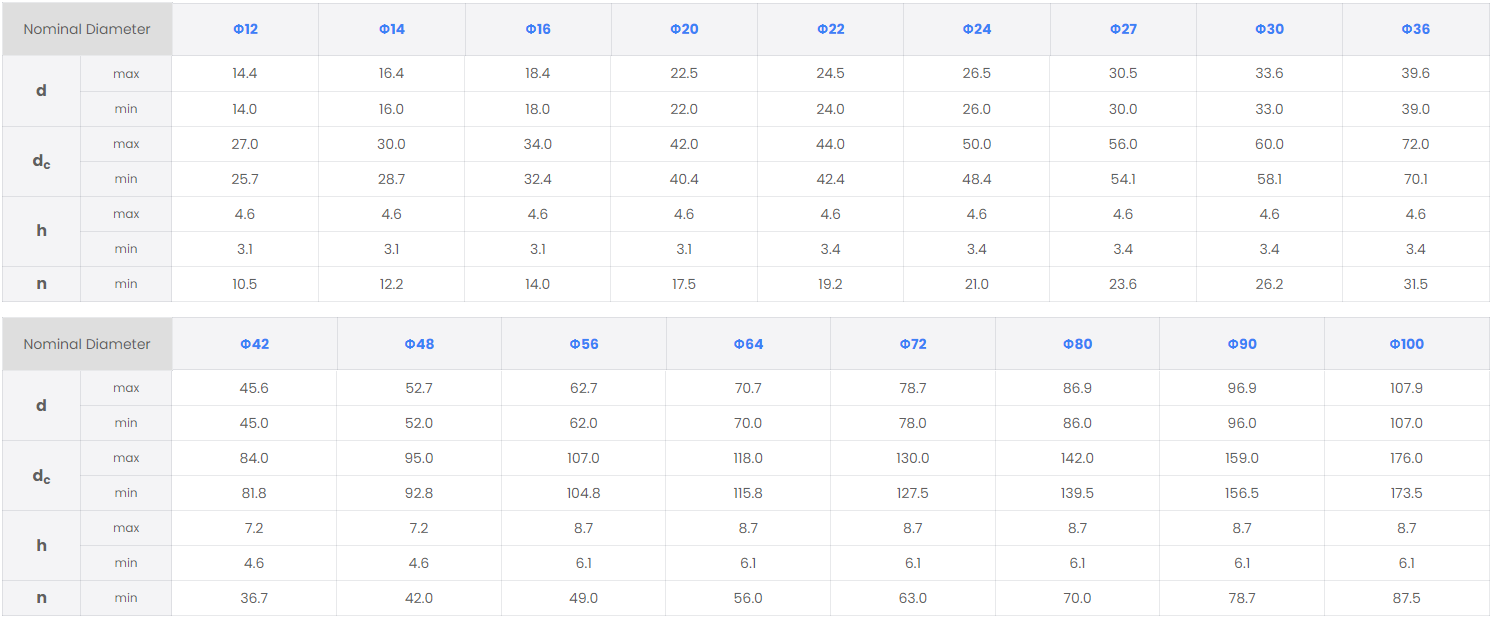Click the dc max value 34.0 for Φ16
This screenshot has height=619, width=1490.
tap(538, 144)
